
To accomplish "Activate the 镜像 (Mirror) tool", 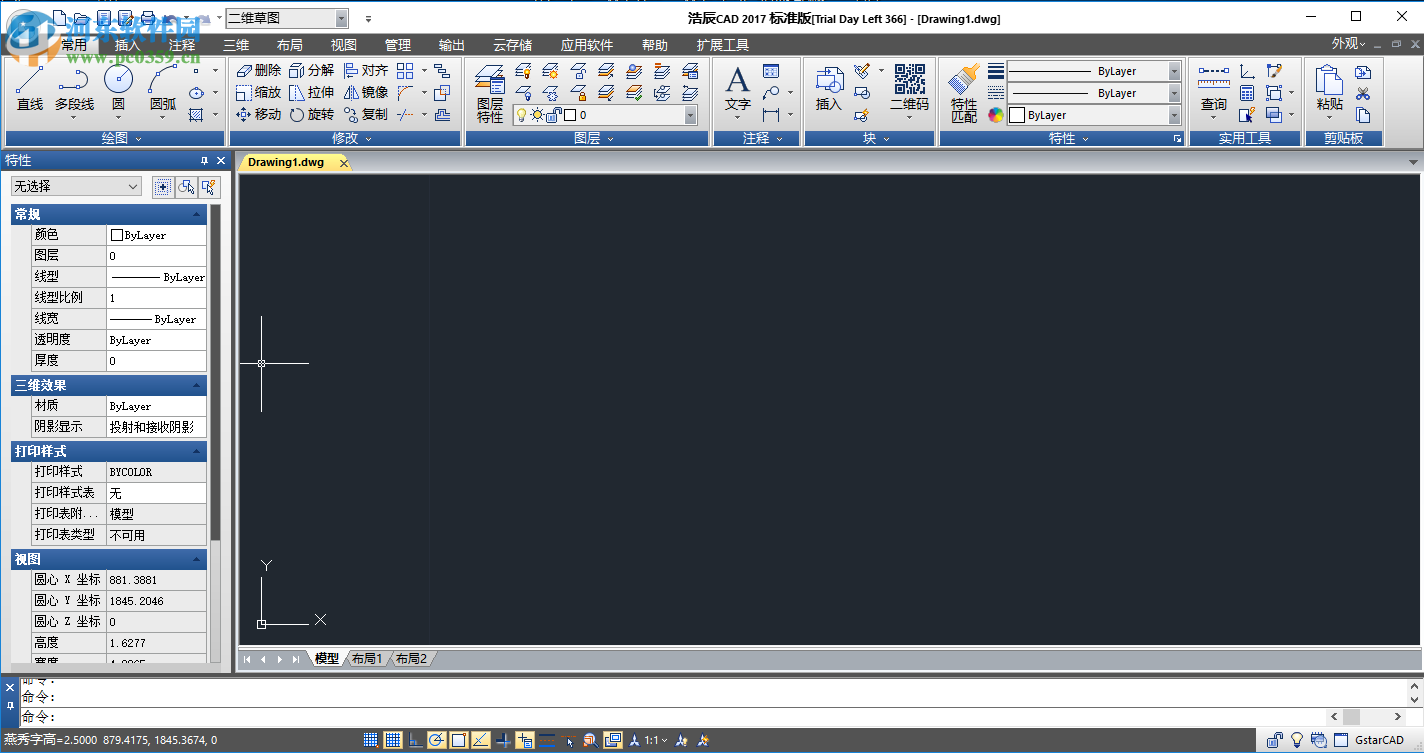I will (365, 92).
